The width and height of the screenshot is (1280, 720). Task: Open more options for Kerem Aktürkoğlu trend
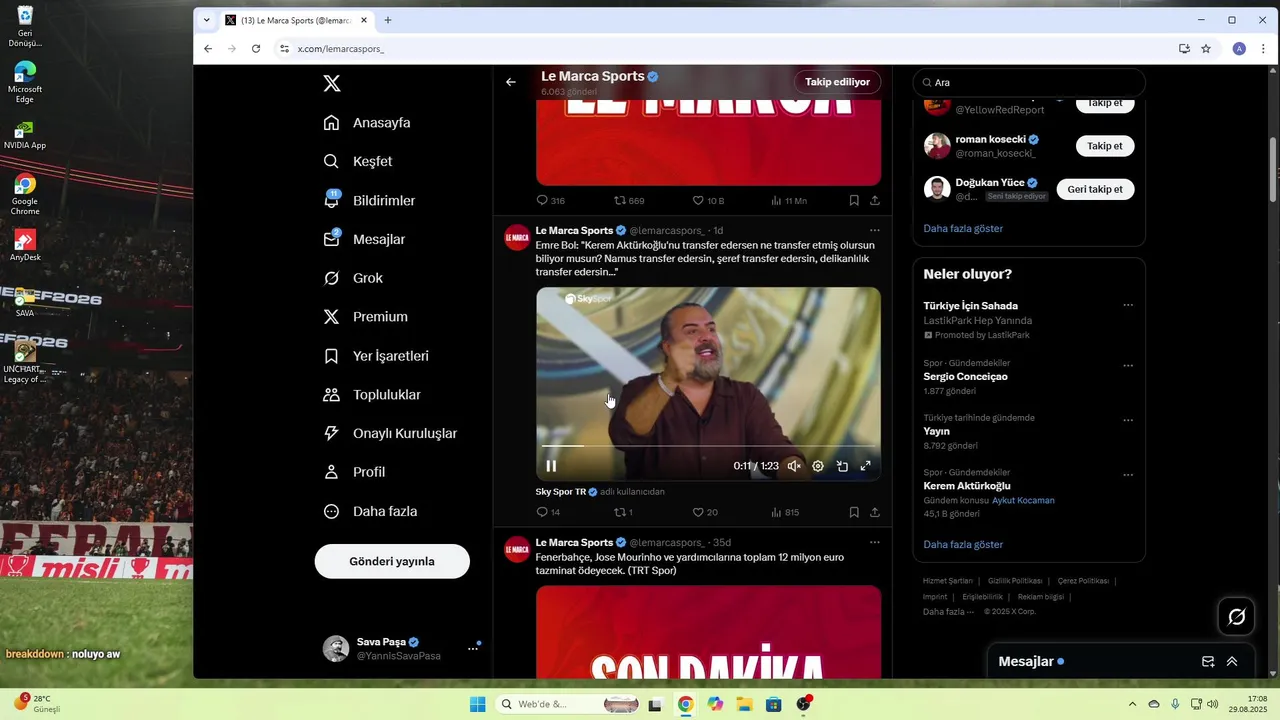point(1128,475)
